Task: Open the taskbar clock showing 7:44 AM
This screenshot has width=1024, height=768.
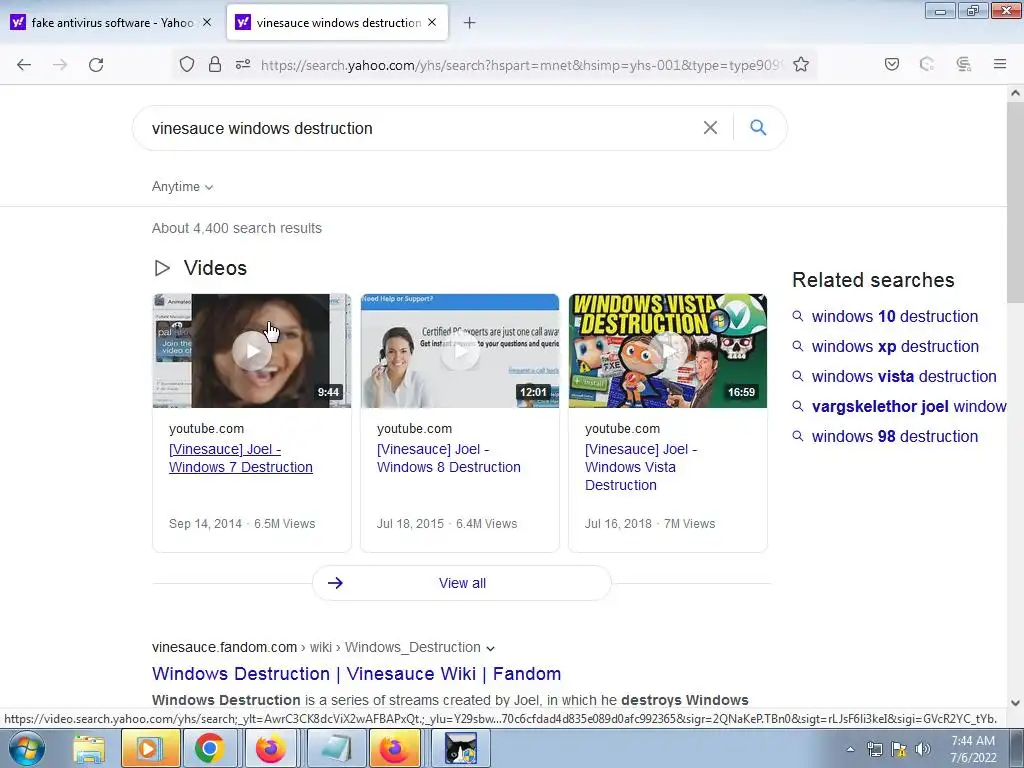Action: click(973, 749)
